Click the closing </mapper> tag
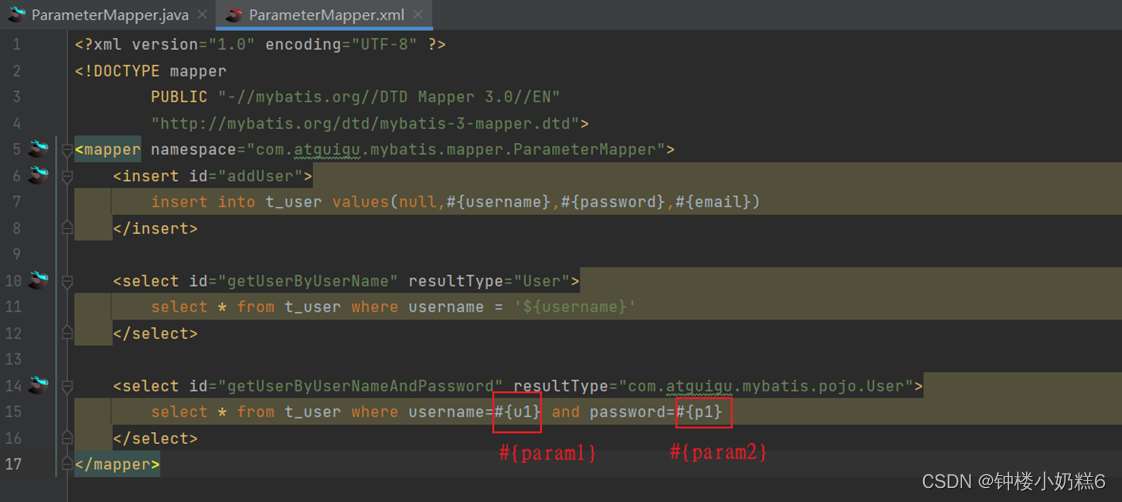Image resolution: width=1122 pixels, height=502 pixels. [x=117, y=465]
